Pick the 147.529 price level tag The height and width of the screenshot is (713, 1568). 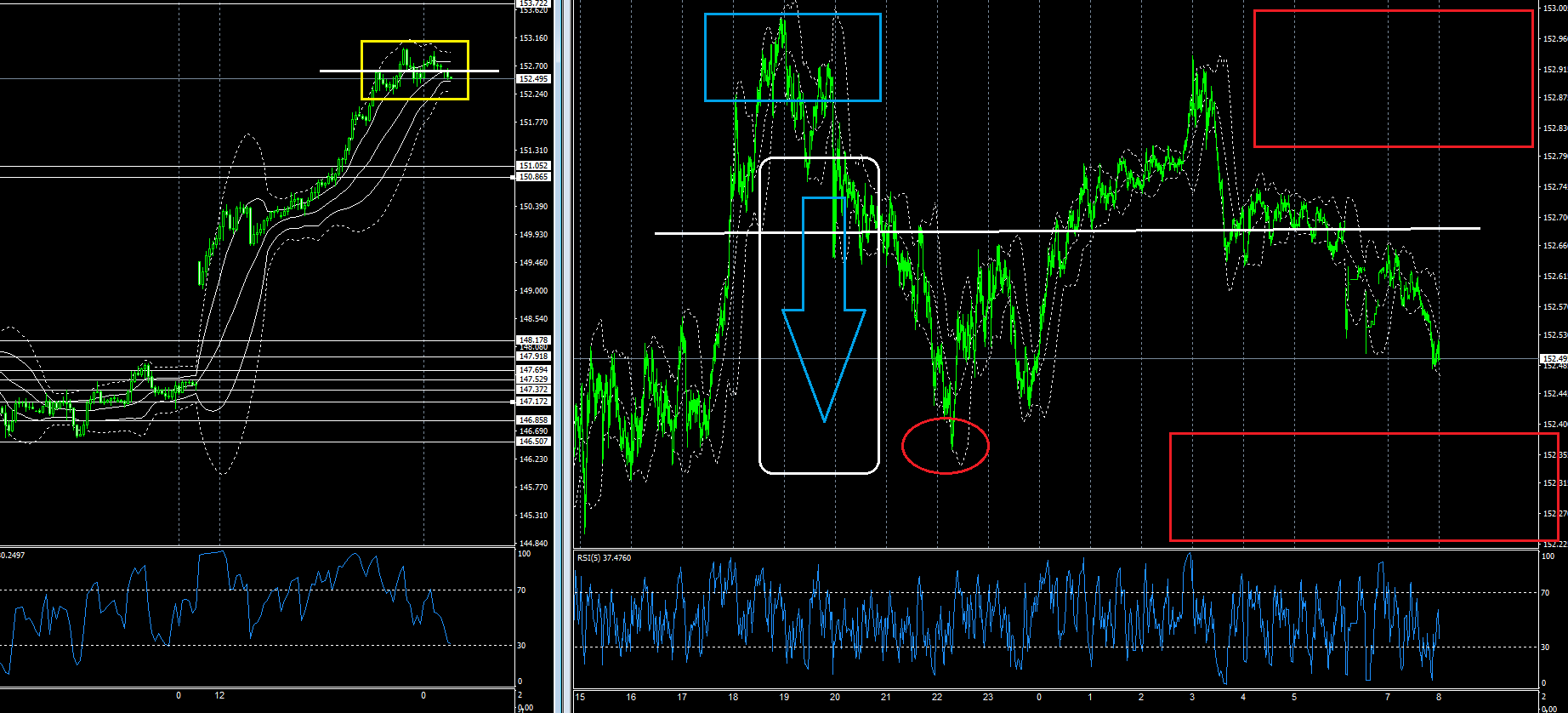[x=534, y=379]
